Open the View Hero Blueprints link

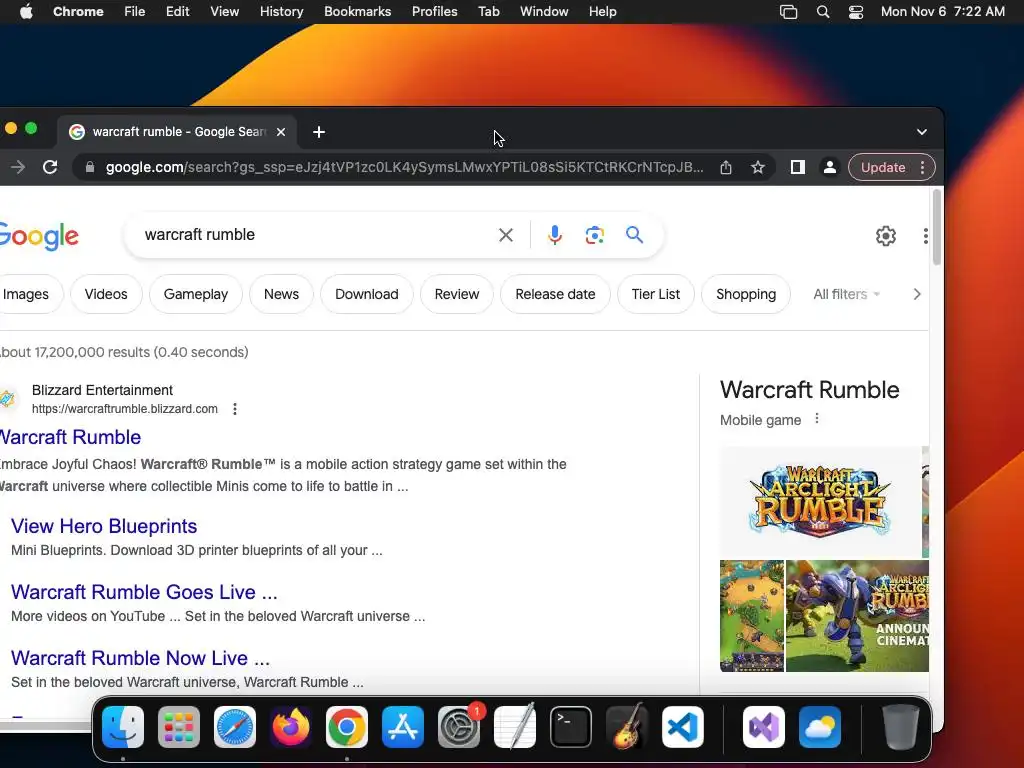[104, 526]
